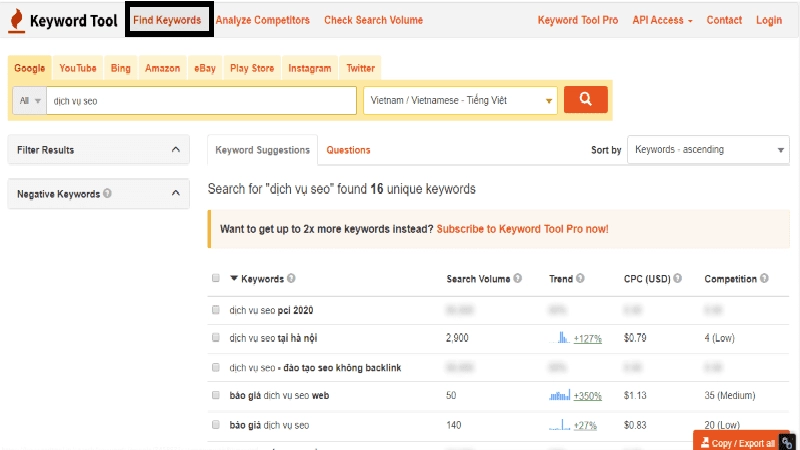Collapse the Negative Keywords panel
800x450 pixels.
(x=176, y=193)
